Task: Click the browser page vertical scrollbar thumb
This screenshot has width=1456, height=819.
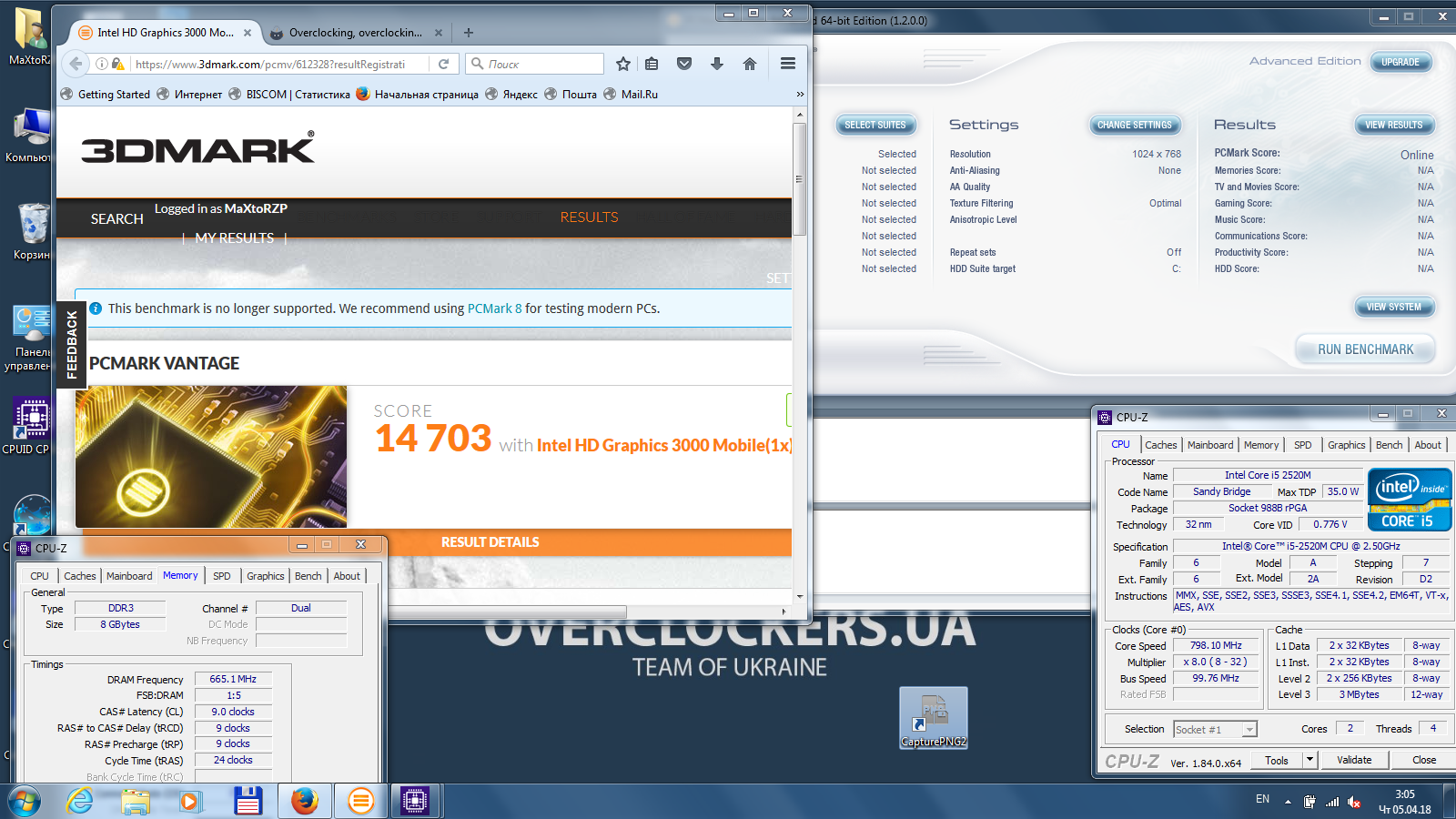Action: [799, 179]
